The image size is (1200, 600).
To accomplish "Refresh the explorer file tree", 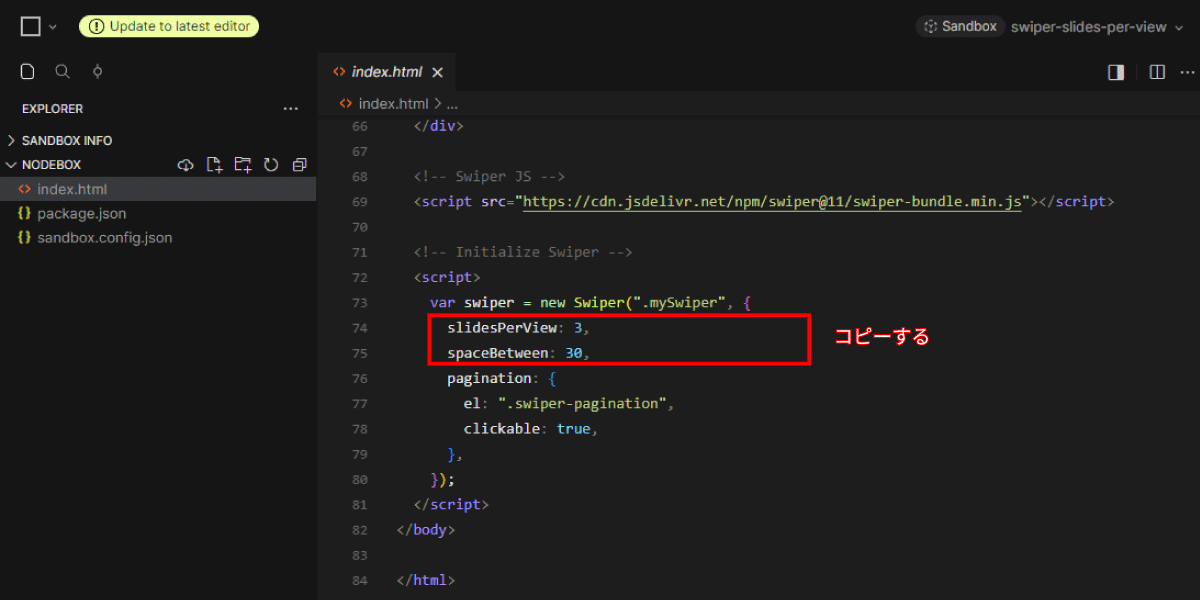I will 271,165.
